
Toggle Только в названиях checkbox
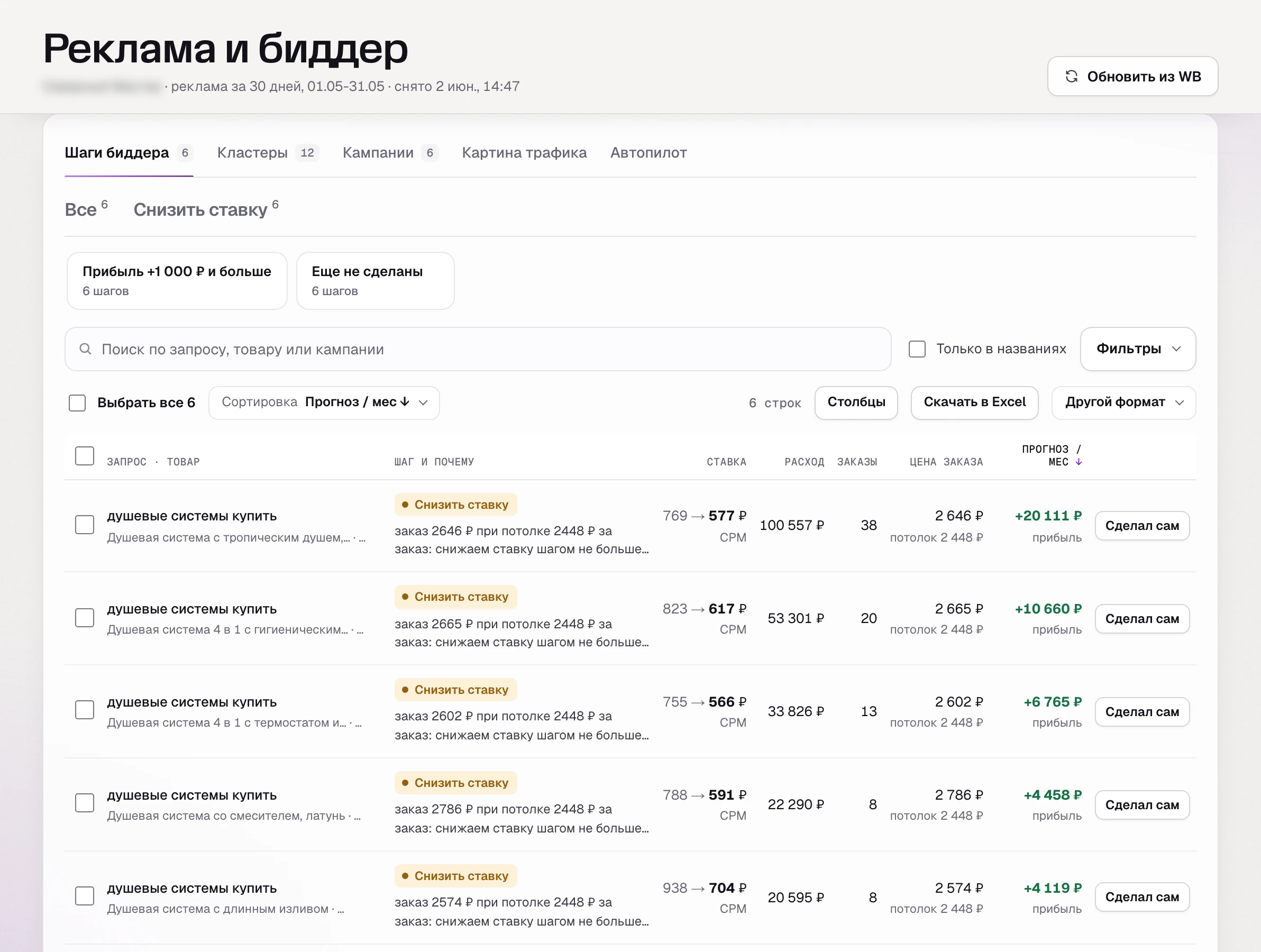(x=917, y=349)
